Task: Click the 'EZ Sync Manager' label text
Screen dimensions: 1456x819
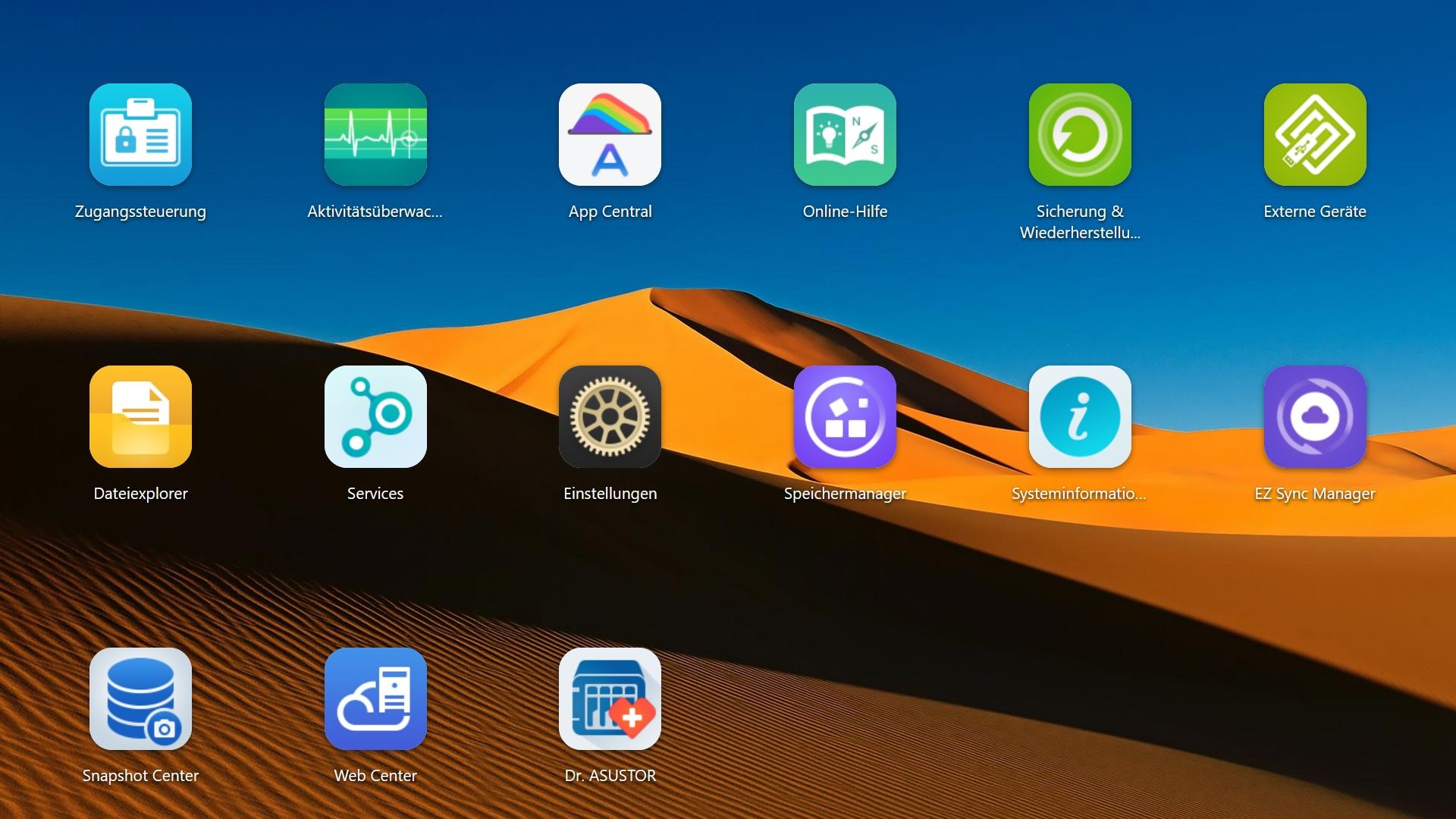Action: tap(1315, 494)
